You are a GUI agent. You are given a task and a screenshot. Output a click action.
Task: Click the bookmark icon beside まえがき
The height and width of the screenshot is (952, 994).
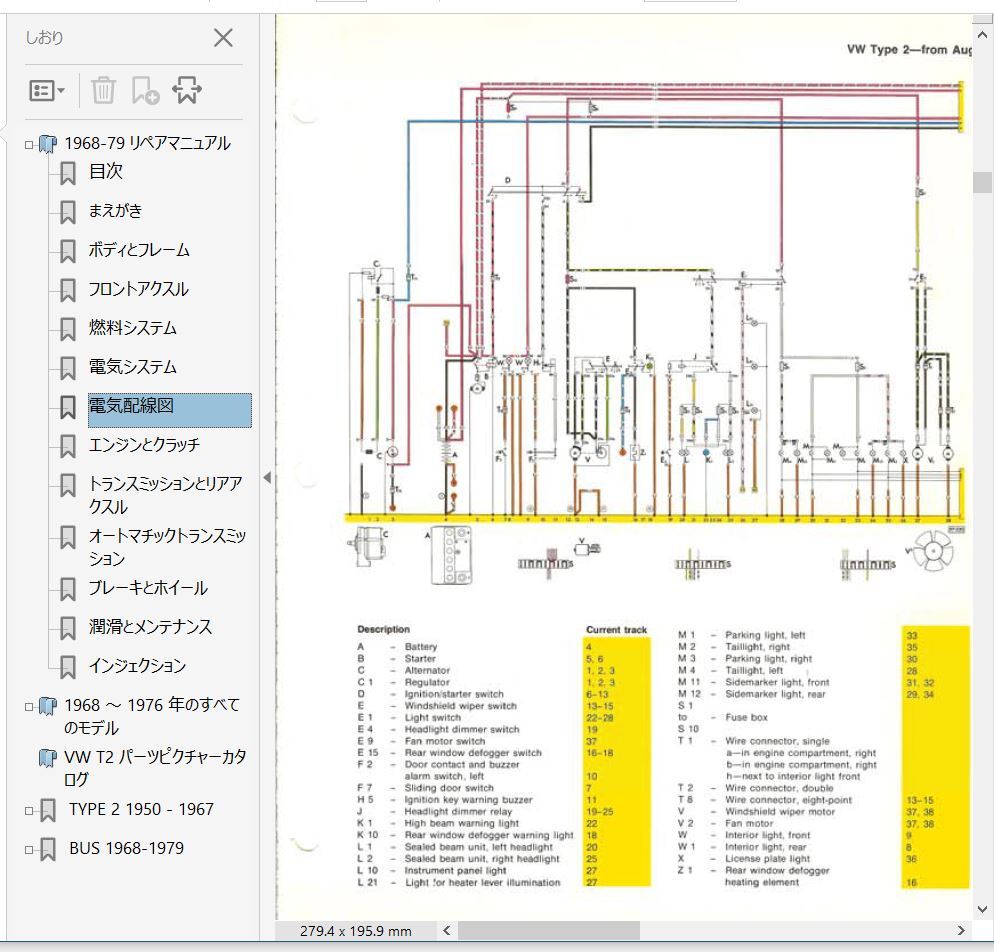[68, 212]
